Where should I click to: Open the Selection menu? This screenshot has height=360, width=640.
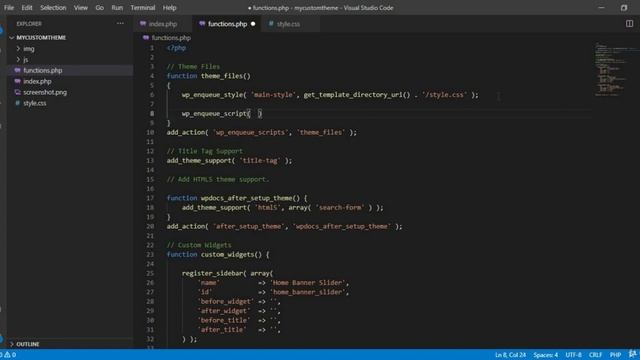click(x=53, y=8)
